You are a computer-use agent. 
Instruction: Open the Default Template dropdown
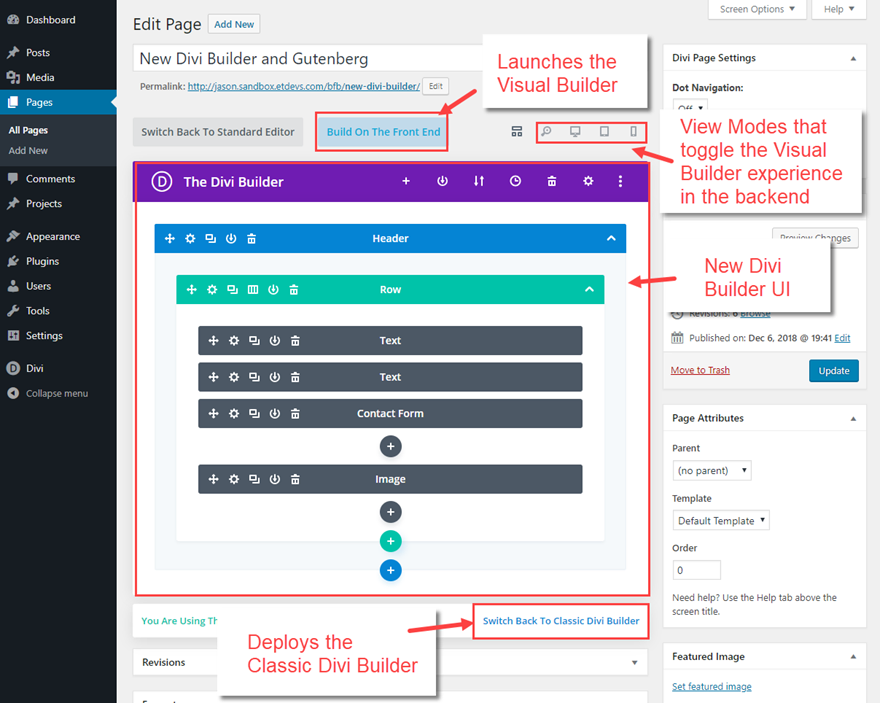pos(721,520)
